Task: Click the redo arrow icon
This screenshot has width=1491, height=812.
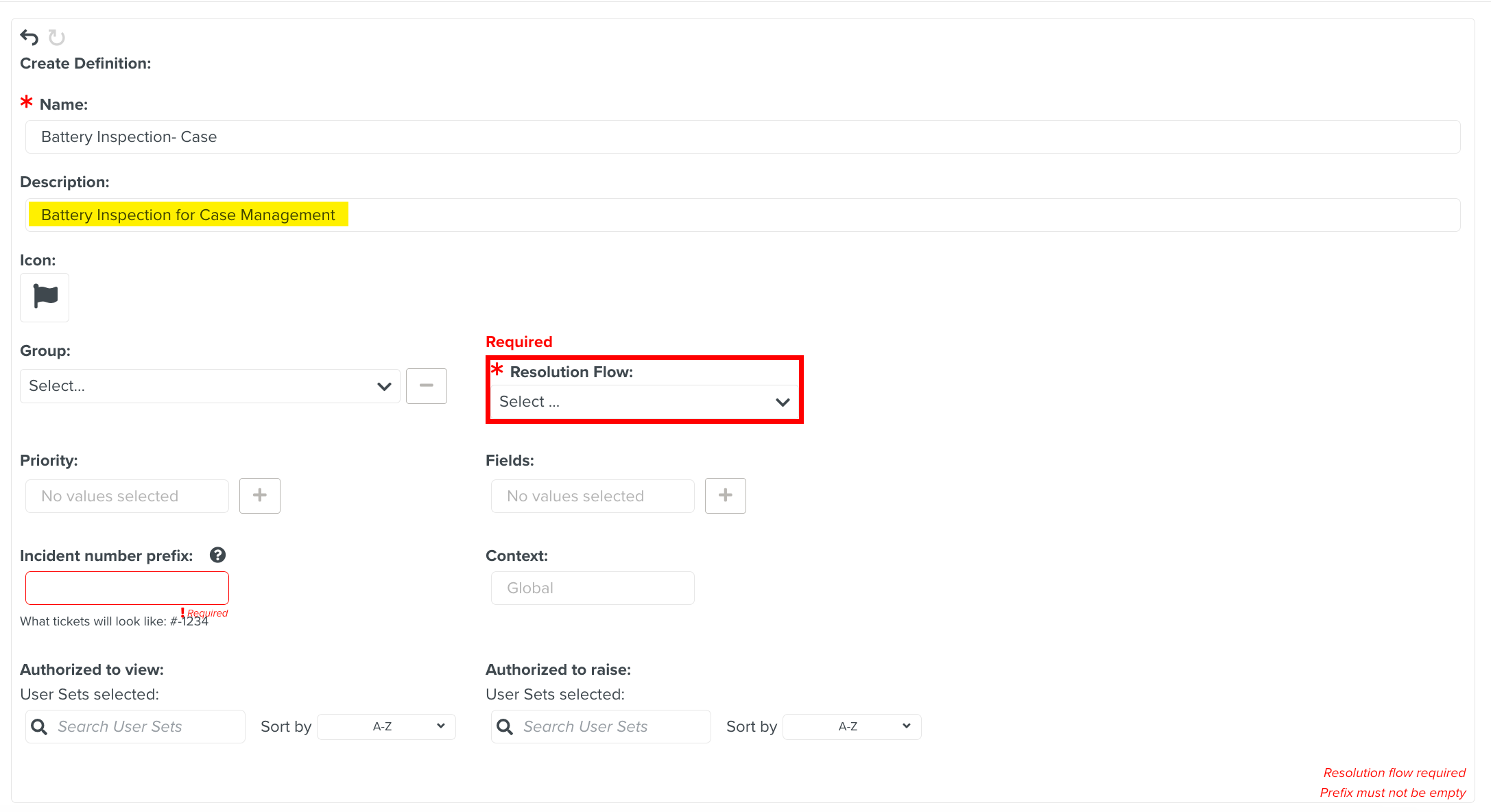Action: [57, 38]
